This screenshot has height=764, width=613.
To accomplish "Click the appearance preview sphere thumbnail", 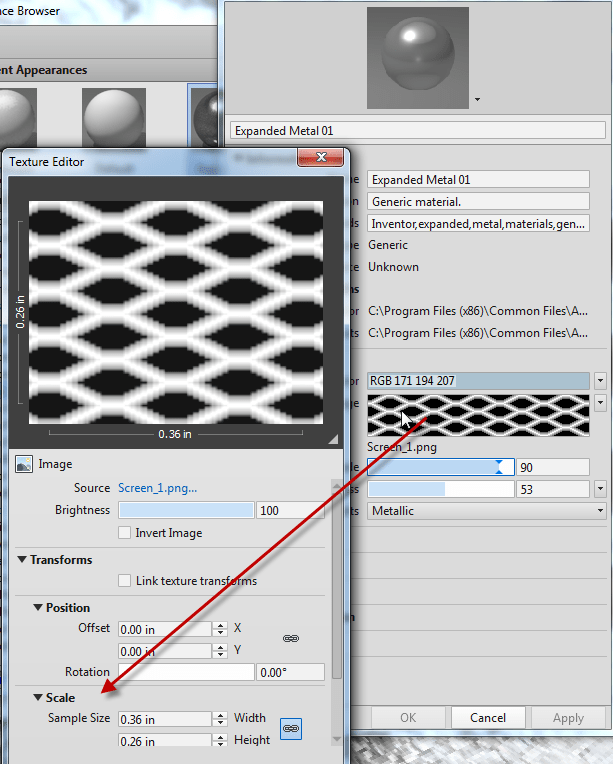I will [x=418, y=57].
